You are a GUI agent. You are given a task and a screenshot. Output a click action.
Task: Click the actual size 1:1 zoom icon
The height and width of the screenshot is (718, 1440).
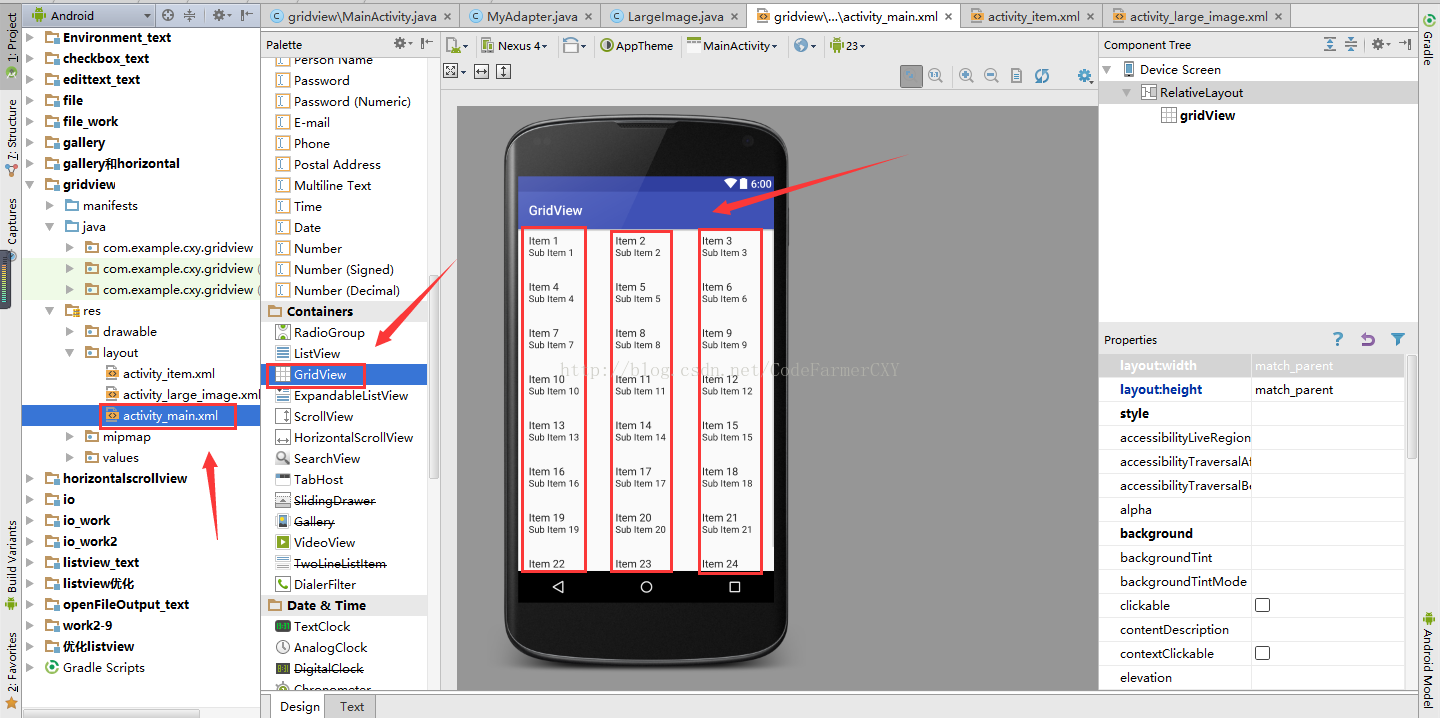(935, 76)
